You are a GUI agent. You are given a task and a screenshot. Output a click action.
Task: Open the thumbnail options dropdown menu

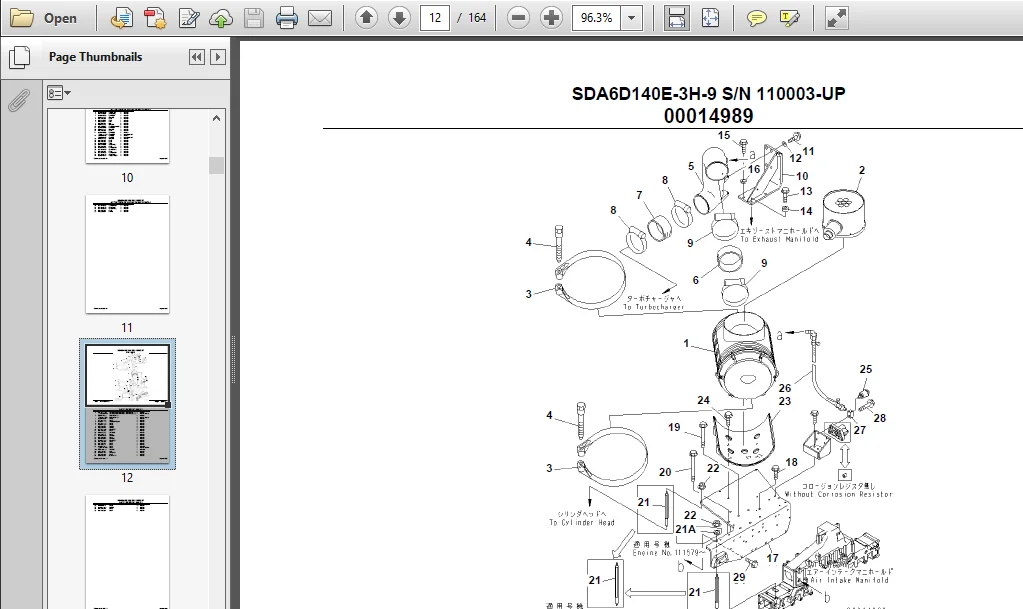coord(58,93)
